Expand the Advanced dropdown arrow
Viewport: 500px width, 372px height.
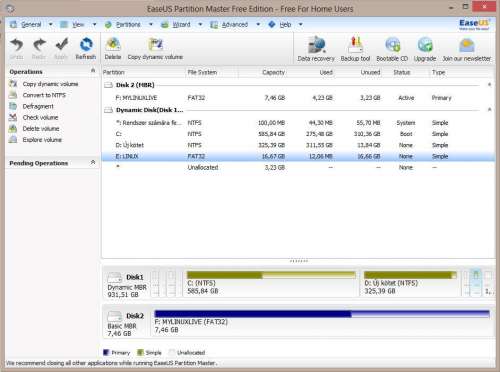coord(258,24)
